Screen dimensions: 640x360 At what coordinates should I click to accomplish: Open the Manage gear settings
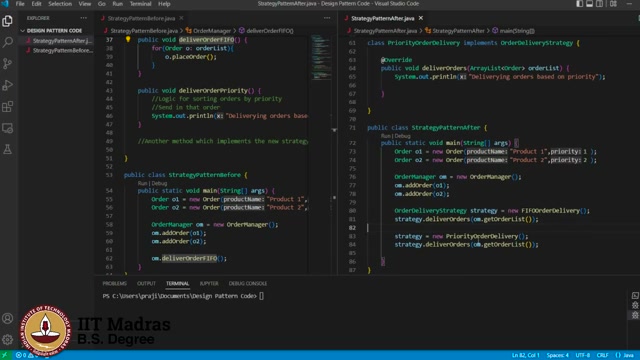[7, 339]
